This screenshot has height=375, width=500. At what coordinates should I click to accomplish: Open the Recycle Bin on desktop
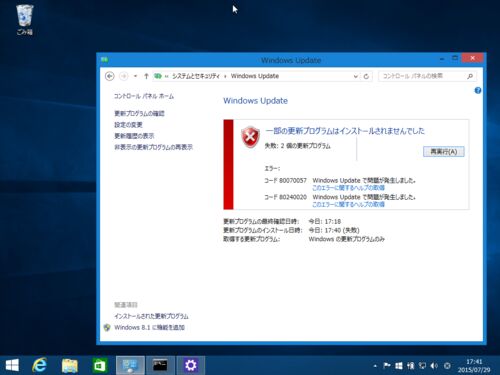tap(25, 20)
